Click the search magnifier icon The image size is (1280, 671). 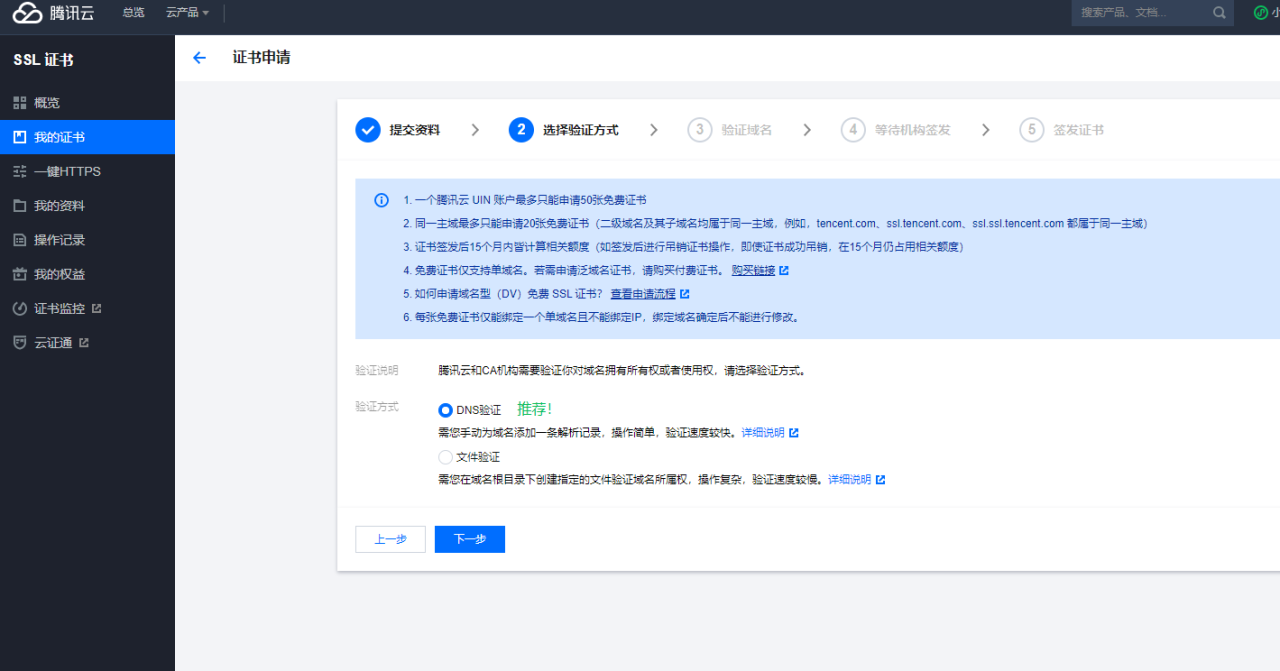point(1219,13)
